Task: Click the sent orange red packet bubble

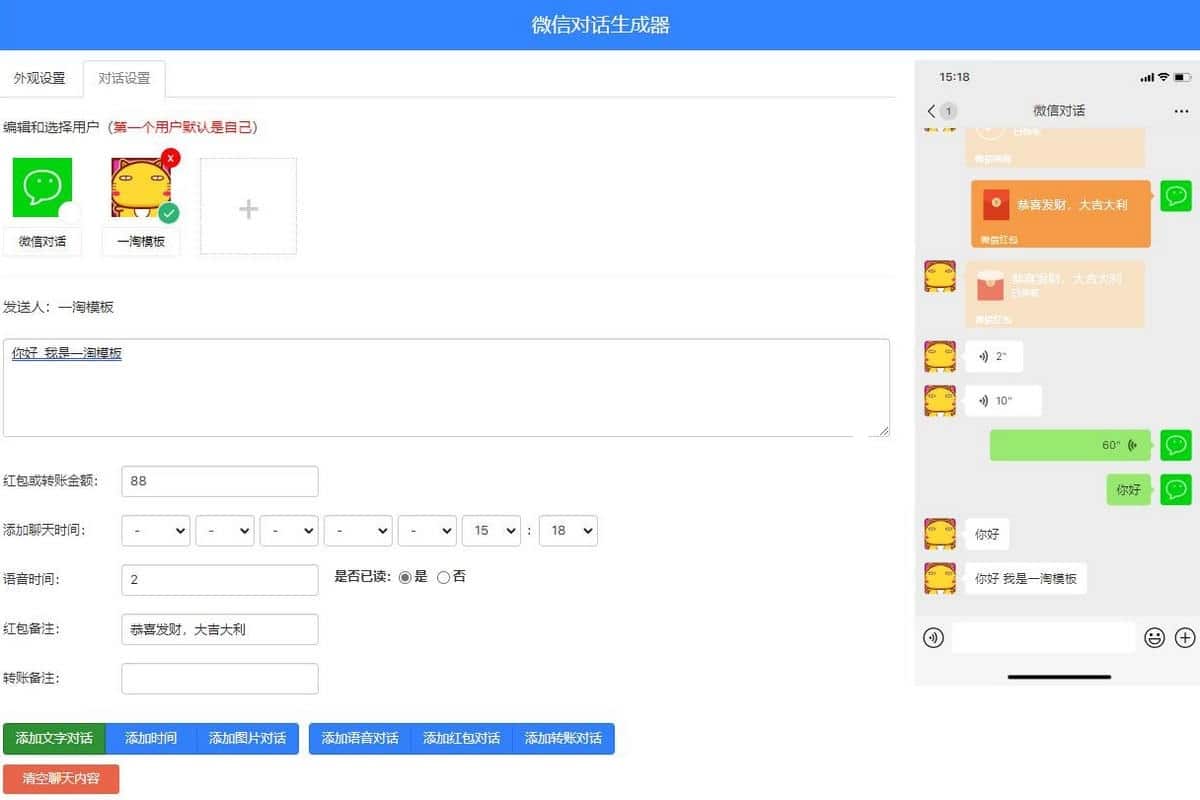Action: pyautogui.click(x=1061, y=213)
